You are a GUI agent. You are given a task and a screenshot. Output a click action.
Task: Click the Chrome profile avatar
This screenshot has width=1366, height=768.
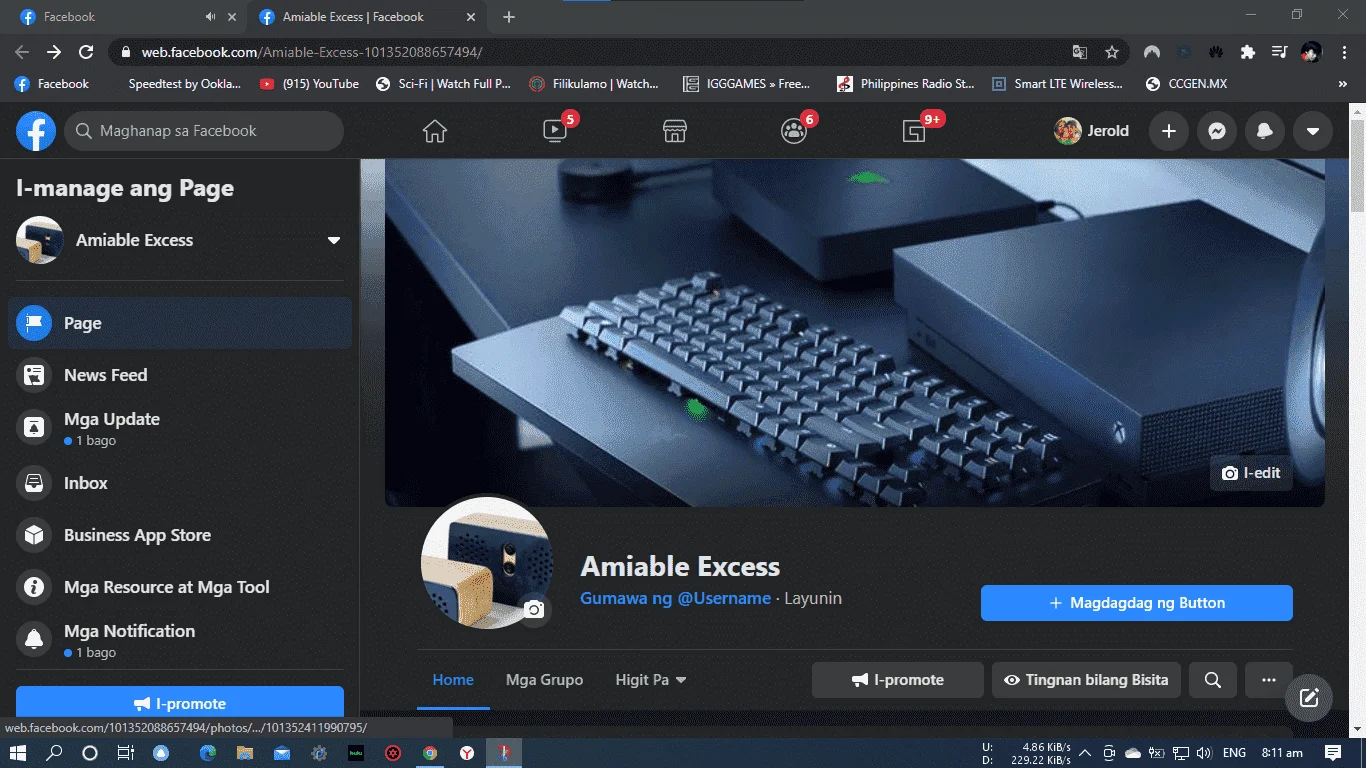click(1311, 52)
